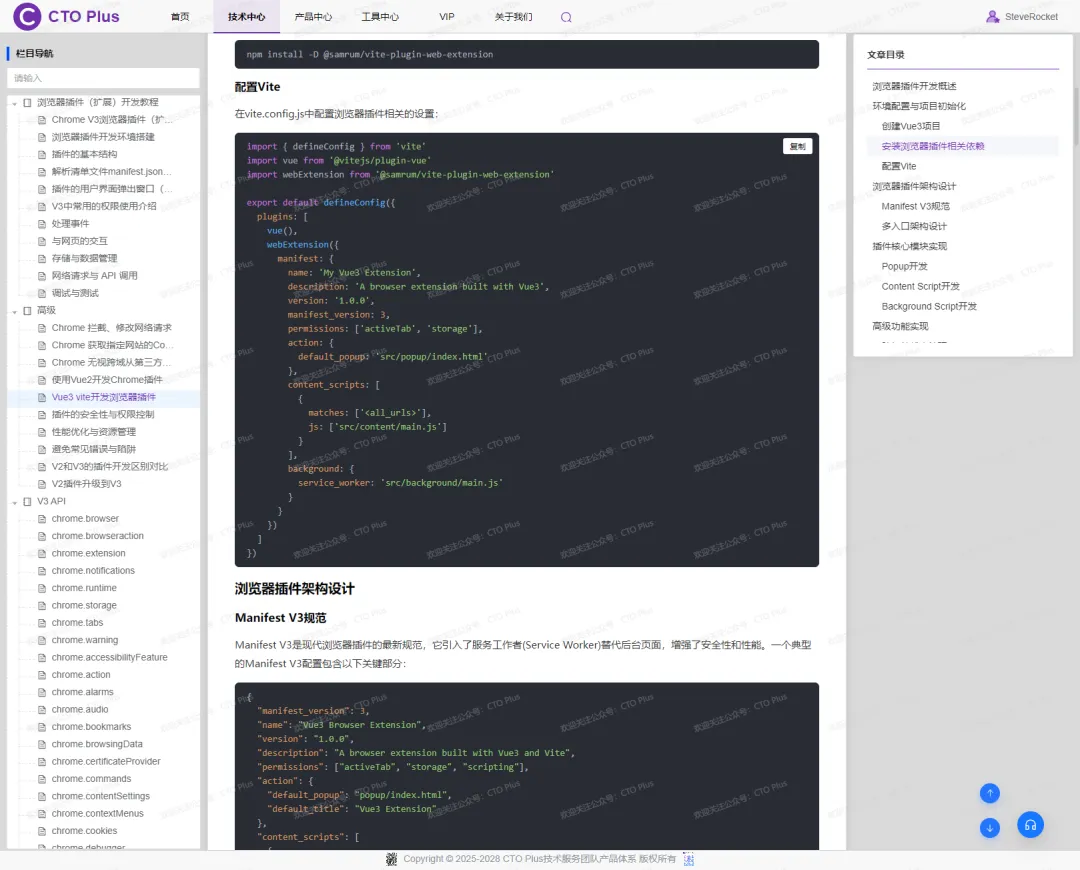Open 插件的基本结构 tree item

[x=84, y=154]
